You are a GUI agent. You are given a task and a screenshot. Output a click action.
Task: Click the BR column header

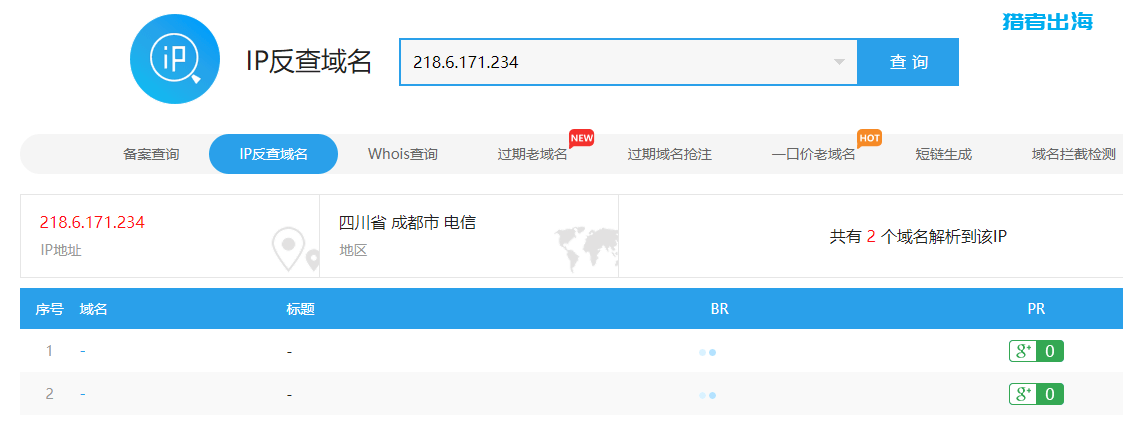coord(720,309)
